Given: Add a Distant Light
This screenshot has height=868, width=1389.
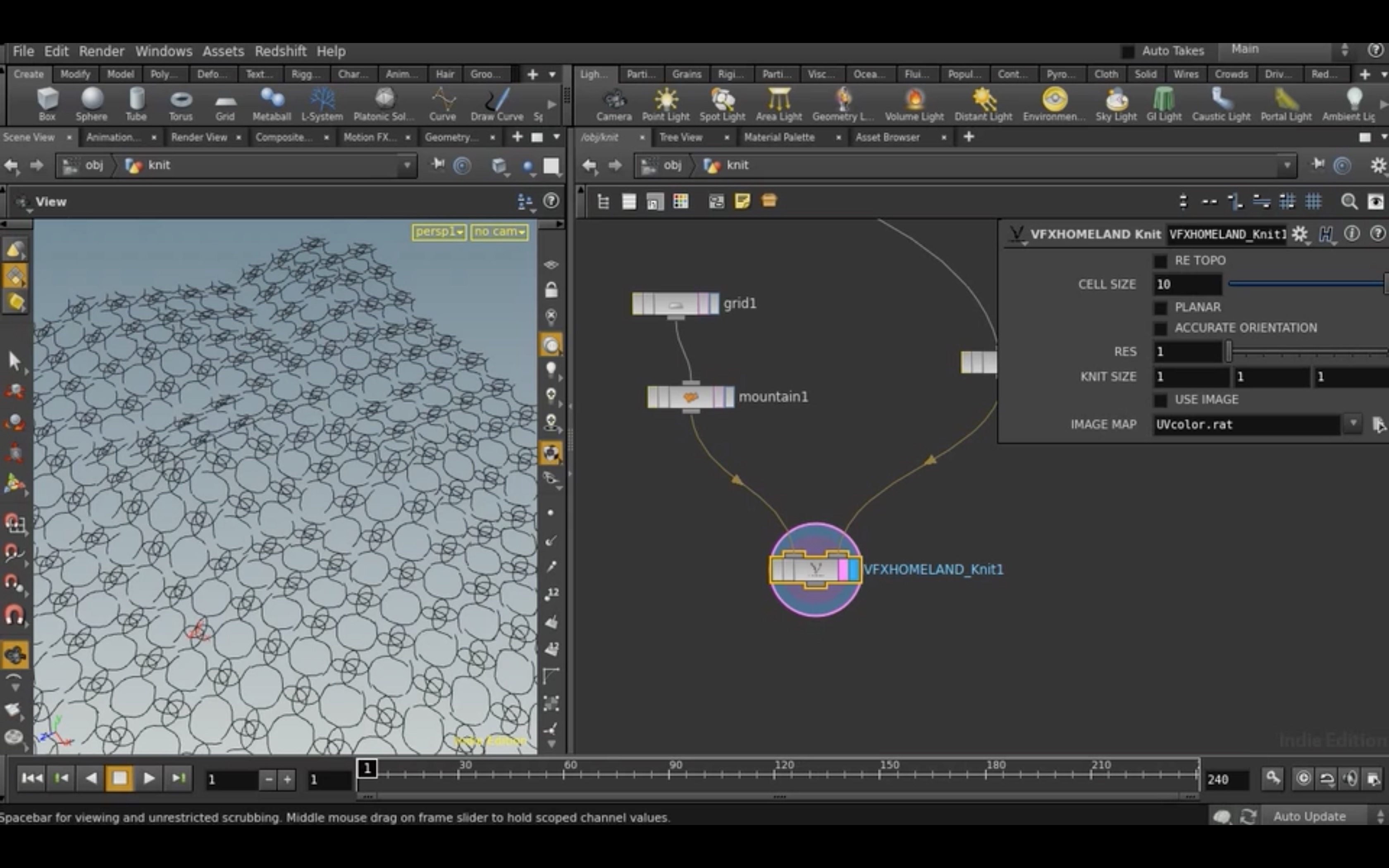Looking at the screenshot, I should coord(983,105).
